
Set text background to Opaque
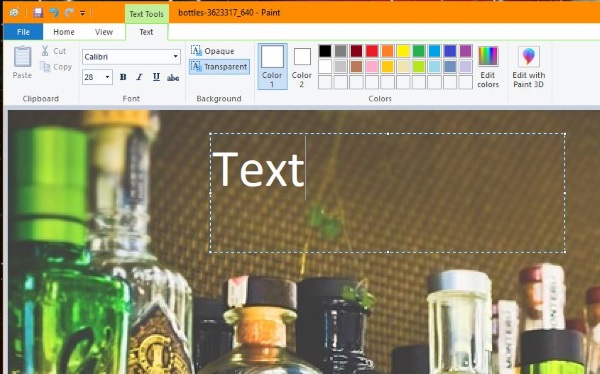coord(213,51)
